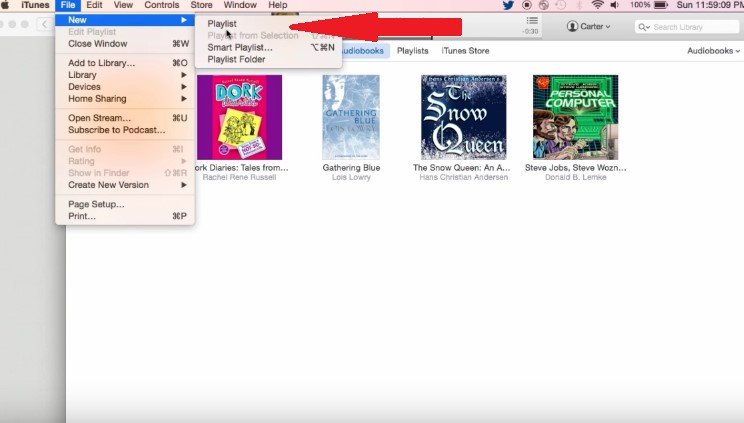Click the author Hans Christian Andersen
Image resolution: width=744 pixels, height=423 pixels.
coord(464,178)
